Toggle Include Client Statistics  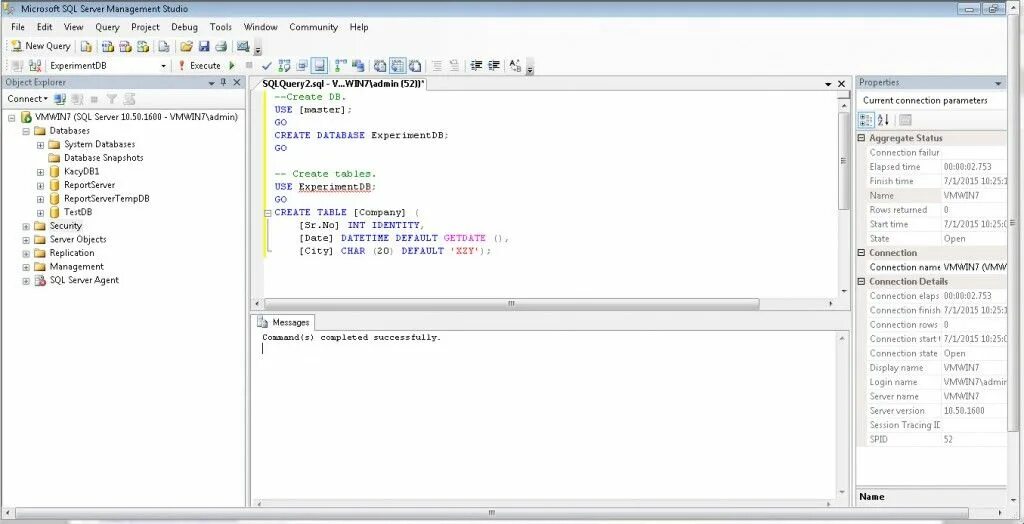(x=358, y=65)
